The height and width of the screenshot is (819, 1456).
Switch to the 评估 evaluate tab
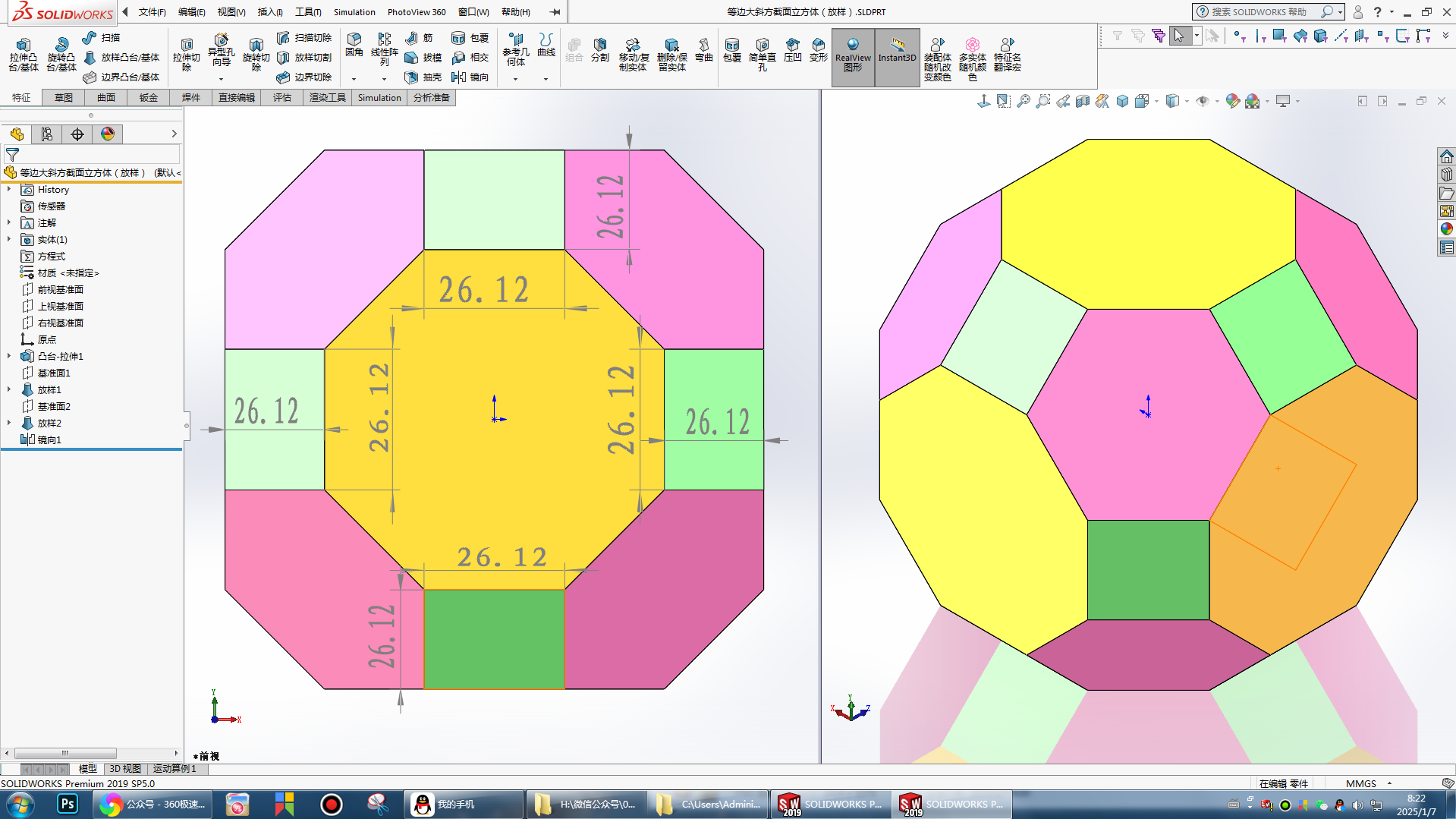pos(282,97)
